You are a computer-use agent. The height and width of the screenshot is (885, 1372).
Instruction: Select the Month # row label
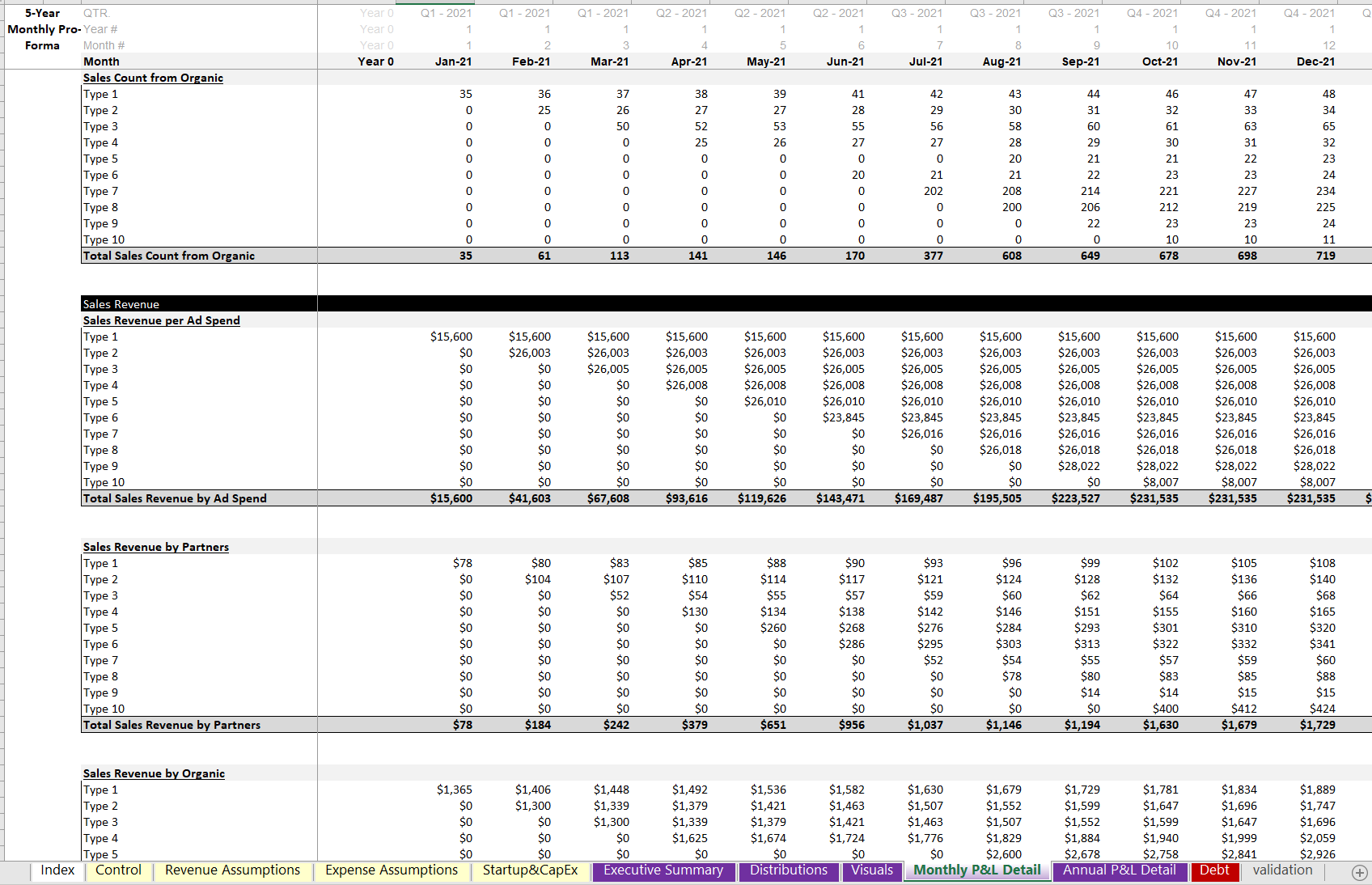104,45
